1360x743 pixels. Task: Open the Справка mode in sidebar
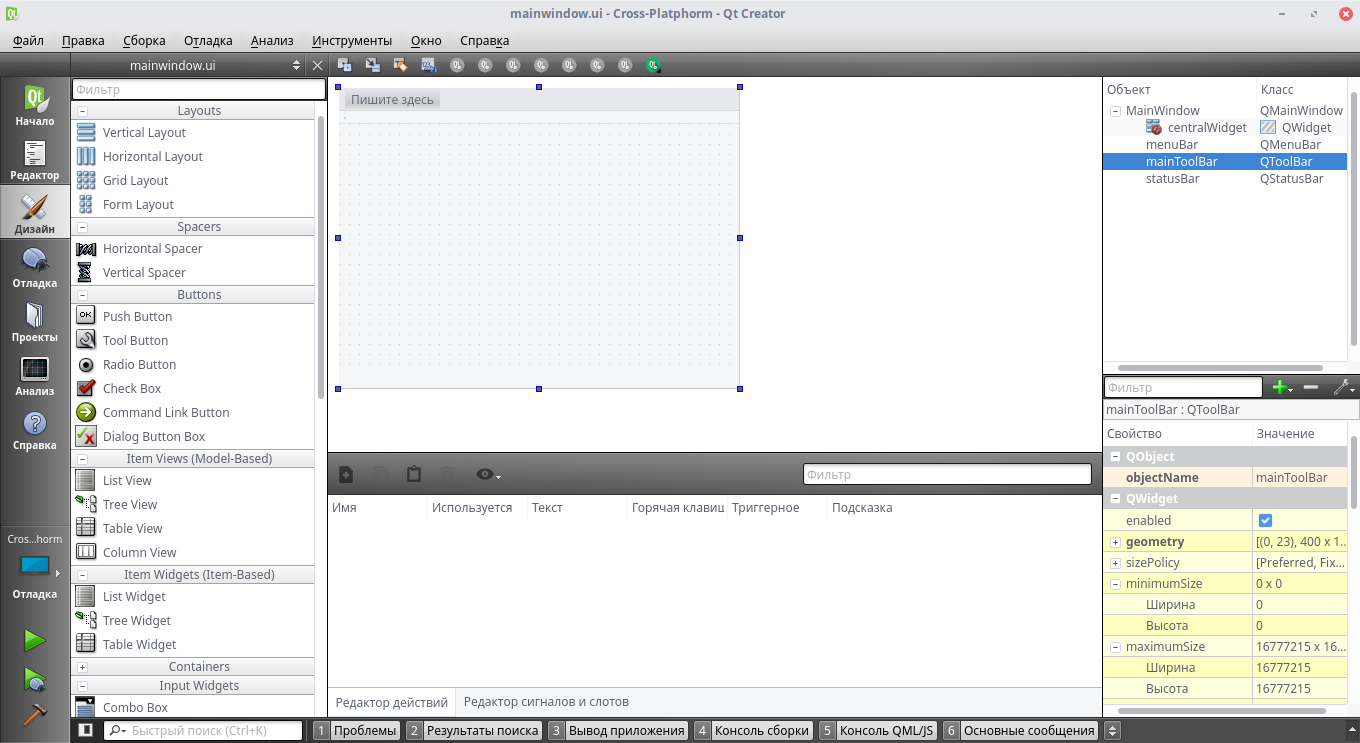[x=35, y=430]
